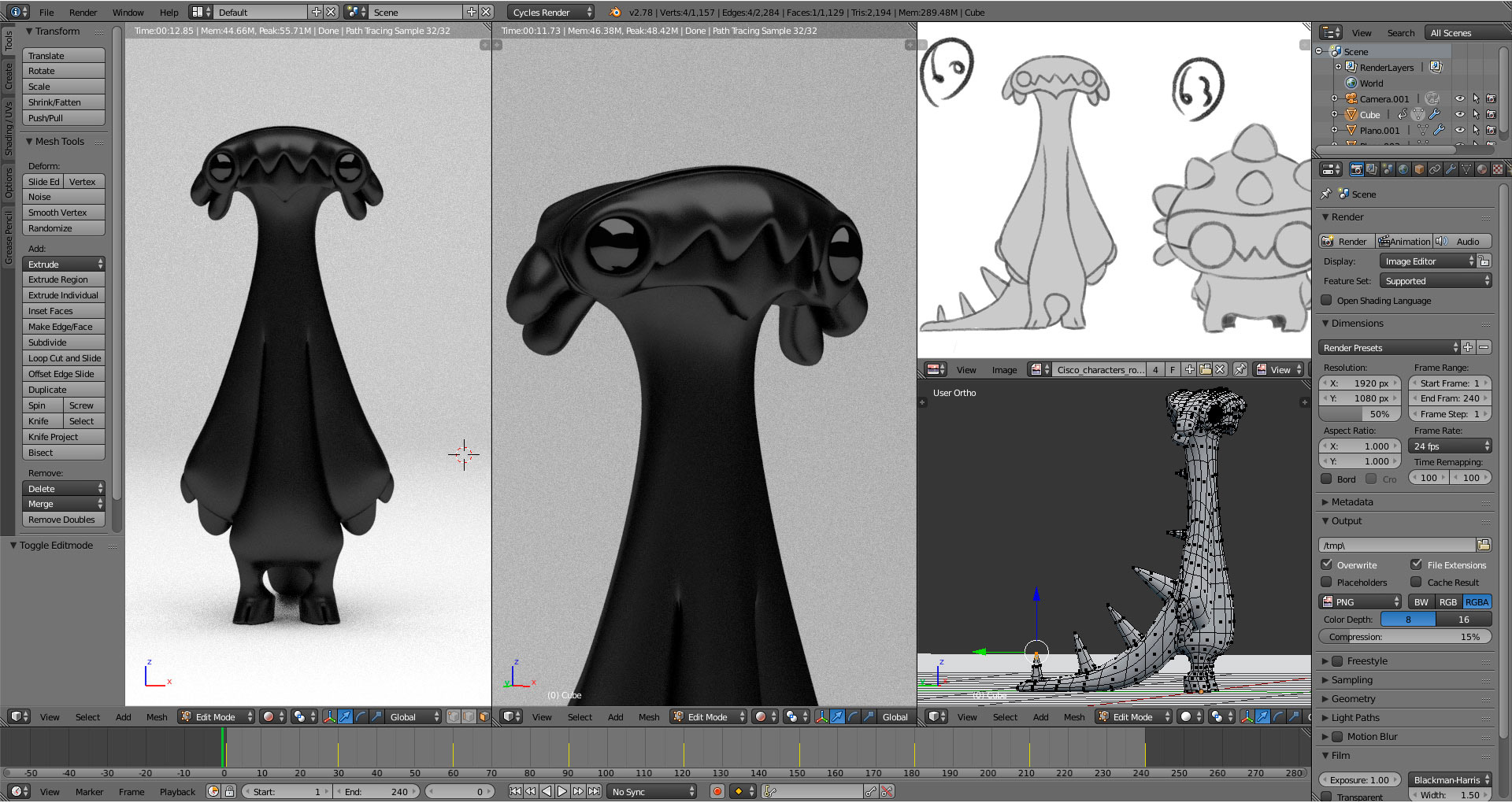
Task: Jump to start frame in timeline
Action: [x=515, y=791]
